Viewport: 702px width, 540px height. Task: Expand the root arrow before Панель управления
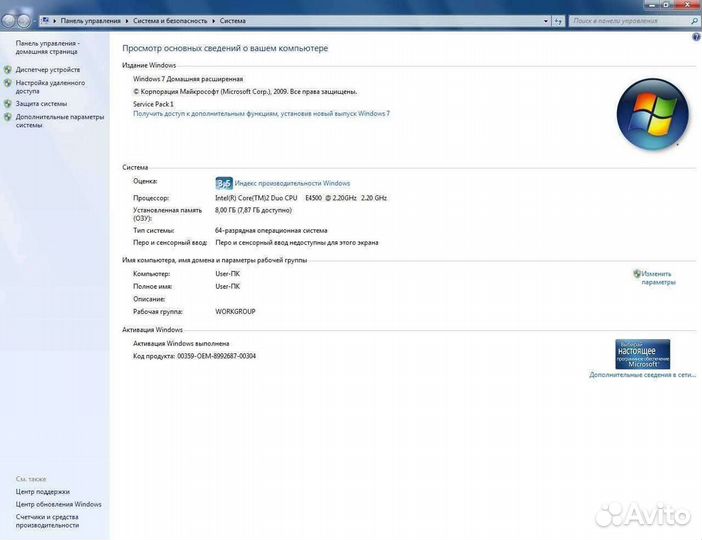coord(55,21)
